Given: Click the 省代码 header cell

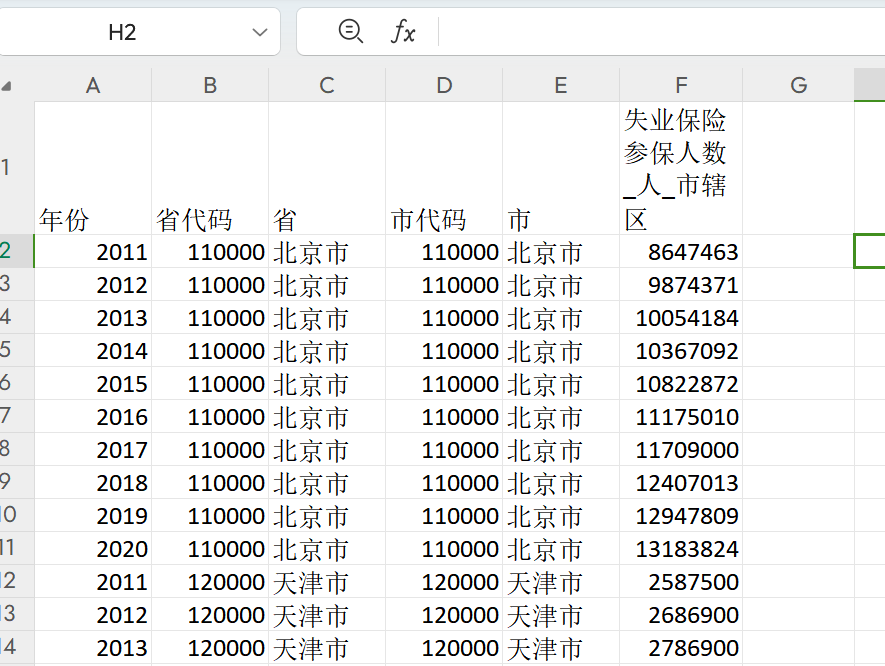Looking at the screenshot, I should (x=210, y=168).
